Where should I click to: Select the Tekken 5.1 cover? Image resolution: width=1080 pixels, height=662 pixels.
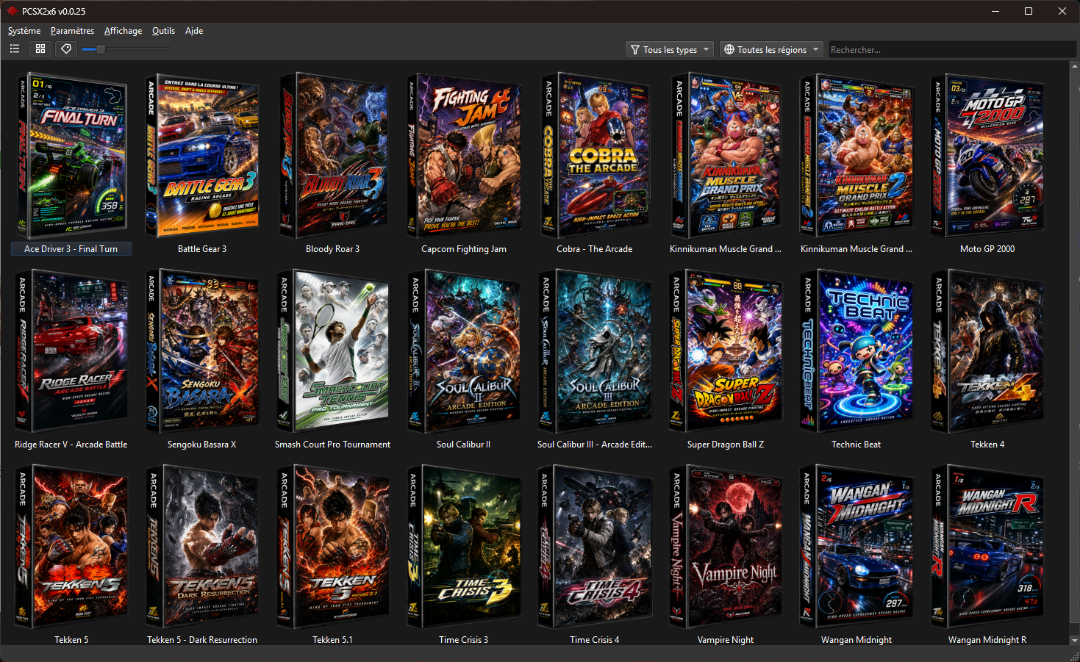(333, 546)
